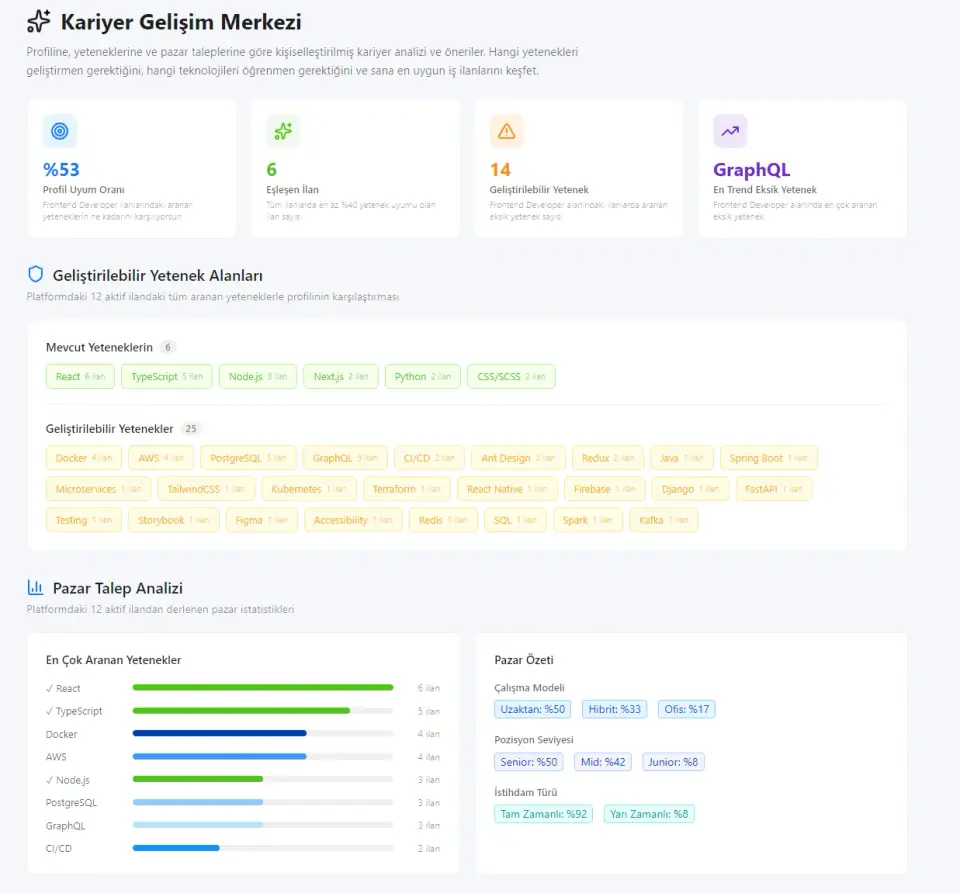Click the Python skill tag
Image resolution: width=960 pixels, height=893 pixels.
423,376
